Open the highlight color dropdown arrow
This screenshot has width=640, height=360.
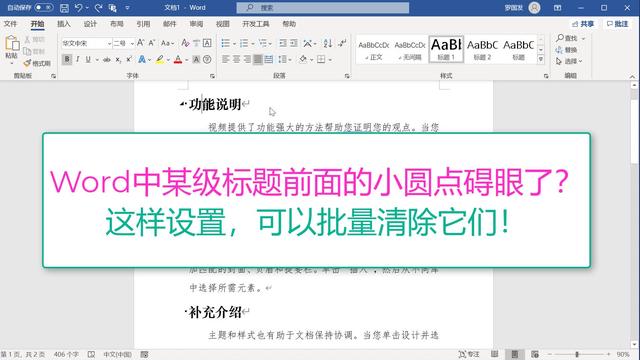click(x=168, y=60)
